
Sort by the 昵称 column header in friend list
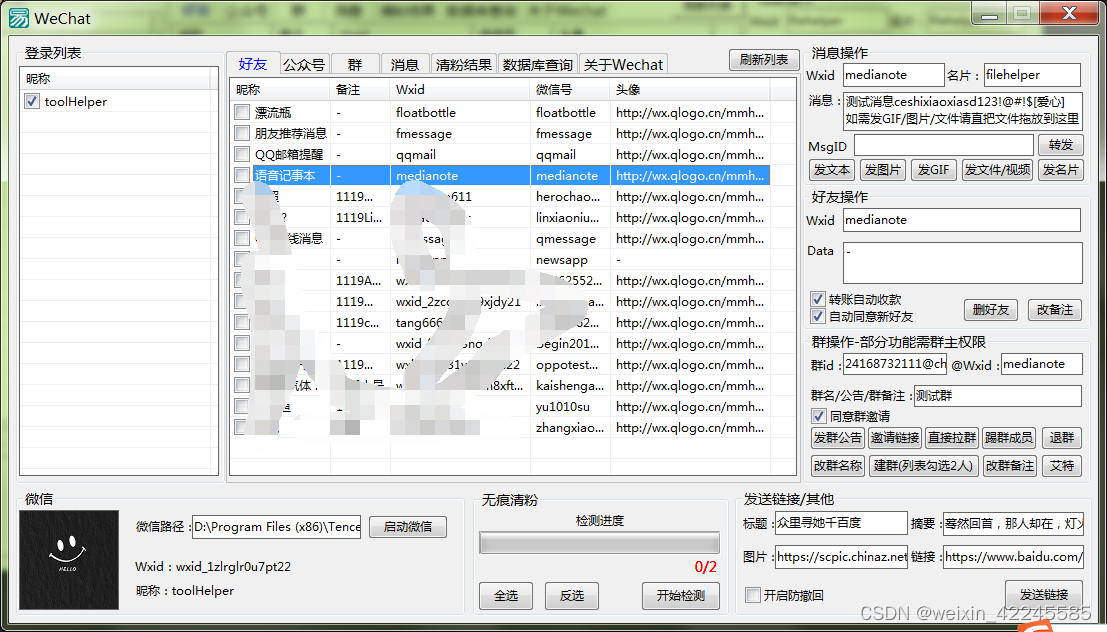click(280, 90)
